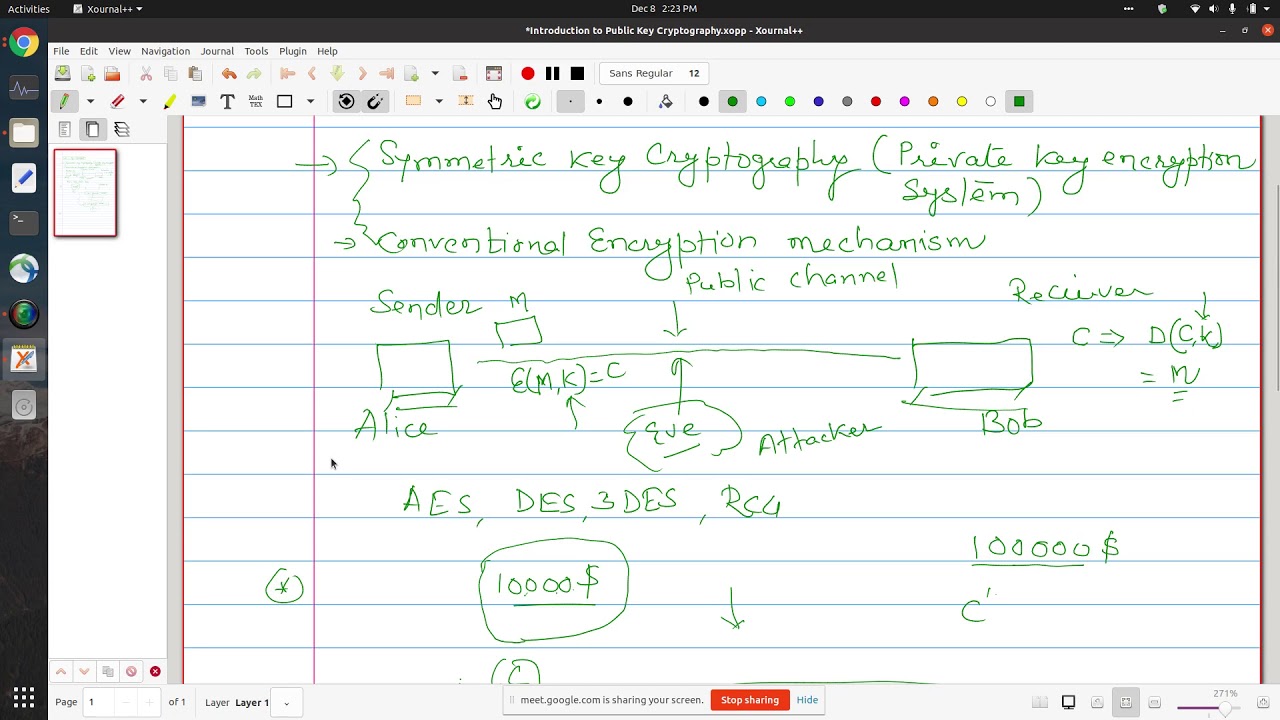Open the select region dropdown arrow

tap(438, 101)
